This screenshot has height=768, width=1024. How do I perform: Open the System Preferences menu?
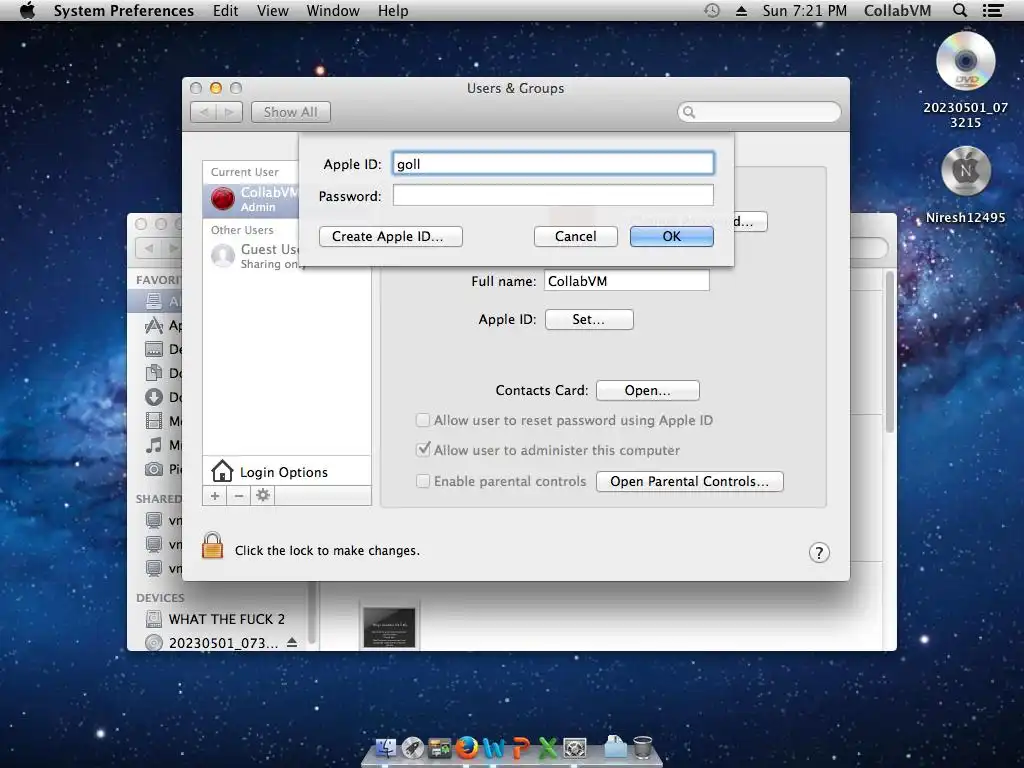123,10
